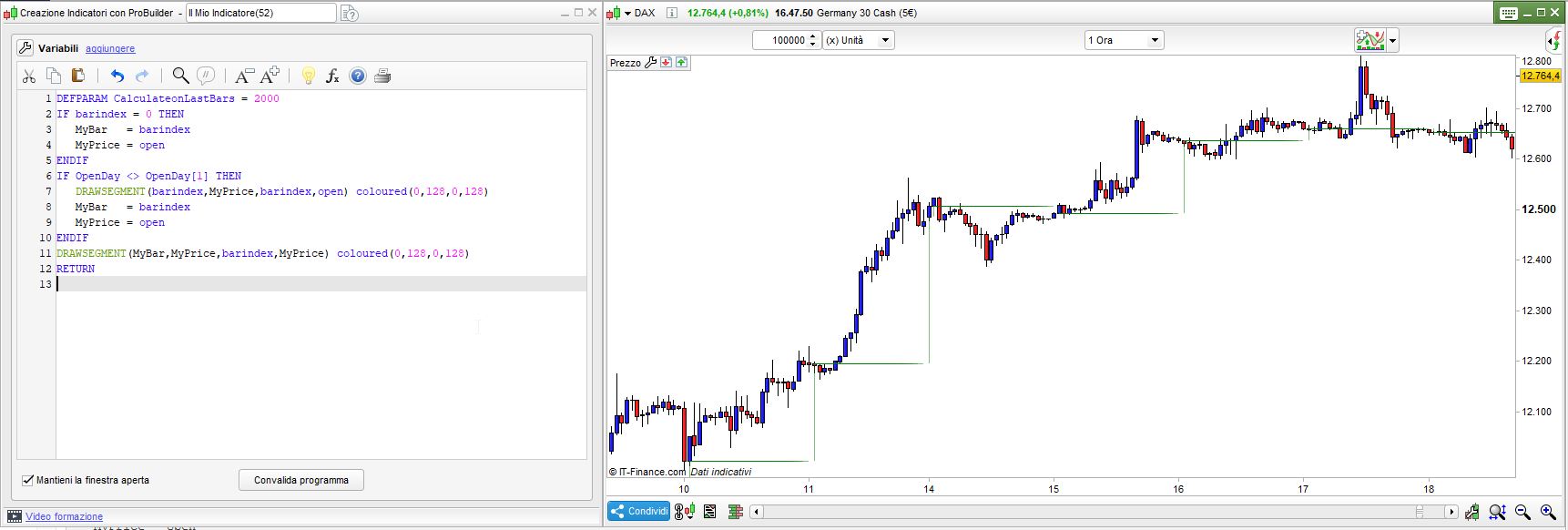Click the chart zoom in magnifier

click(1548, 512)
